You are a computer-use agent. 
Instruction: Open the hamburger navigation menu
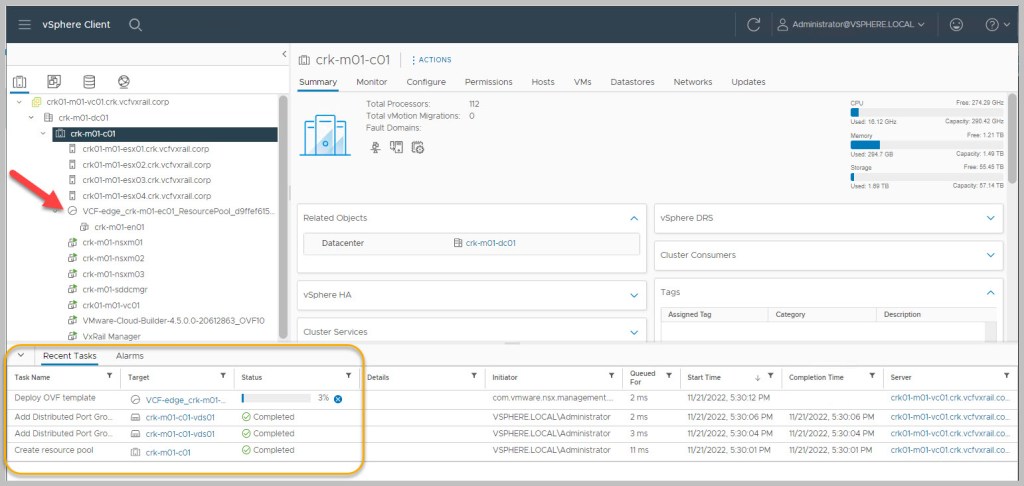click(x=24, y=24)
